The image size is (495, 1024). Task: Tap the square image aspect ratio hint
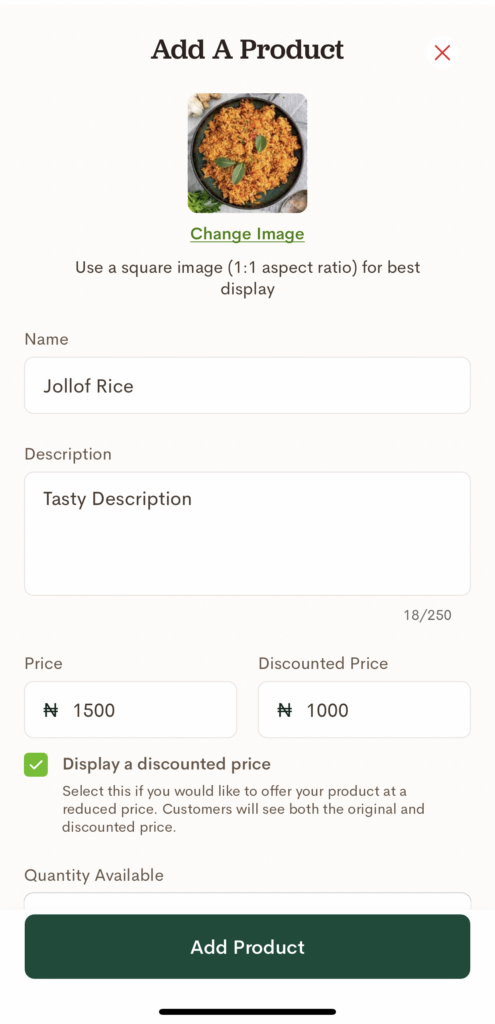(248, 278)
